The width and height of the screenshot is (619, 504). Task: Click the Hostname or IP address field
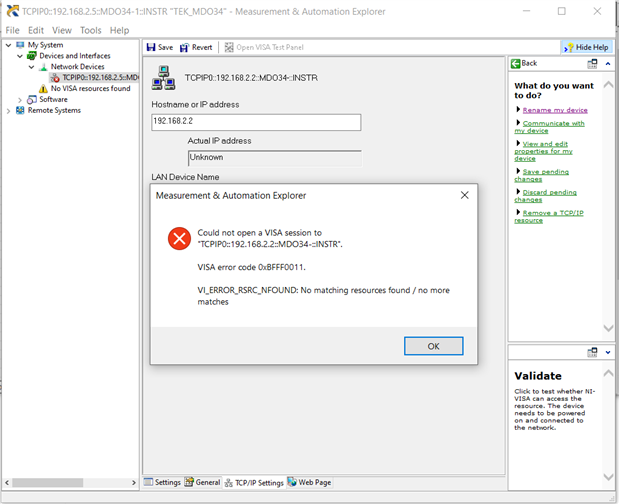tap(256, 122)
